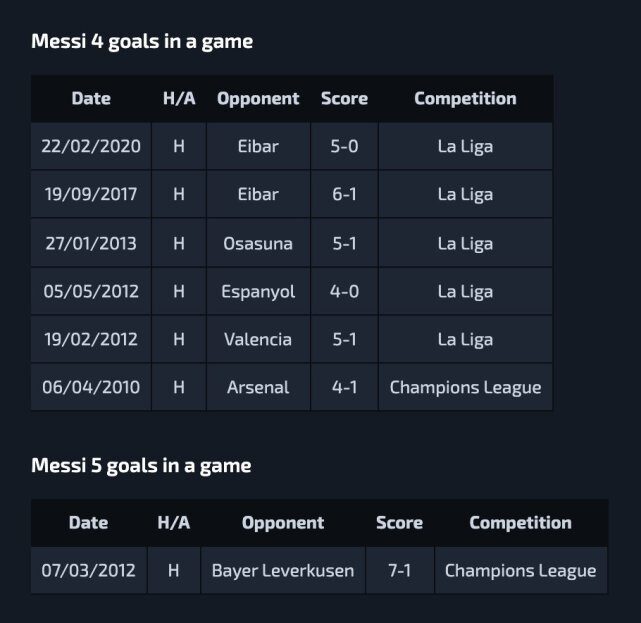This screenshot has width=641, height=623.
Task: Click the Bayer Leverkusen opponent cell
Action: [283, 571]
